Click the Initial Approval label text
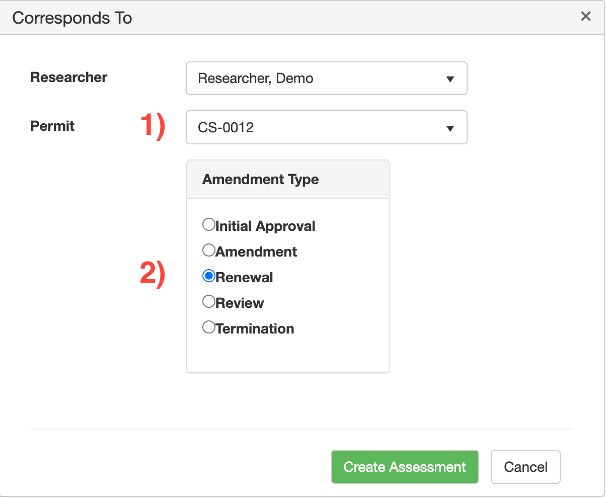The image size is (606, 498). click(266, 226)
